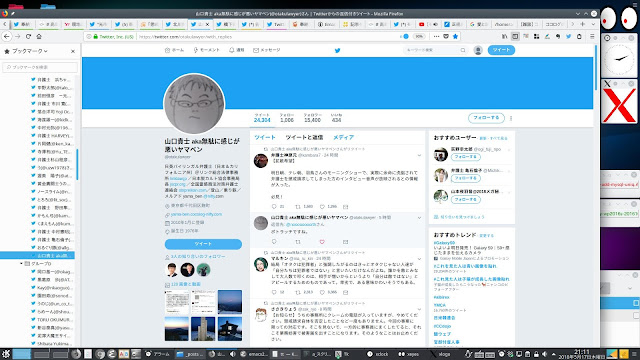Click the bookmark search input field
Image resolution: width=640 pixels, height=360 pixels.
click(40, 67)
